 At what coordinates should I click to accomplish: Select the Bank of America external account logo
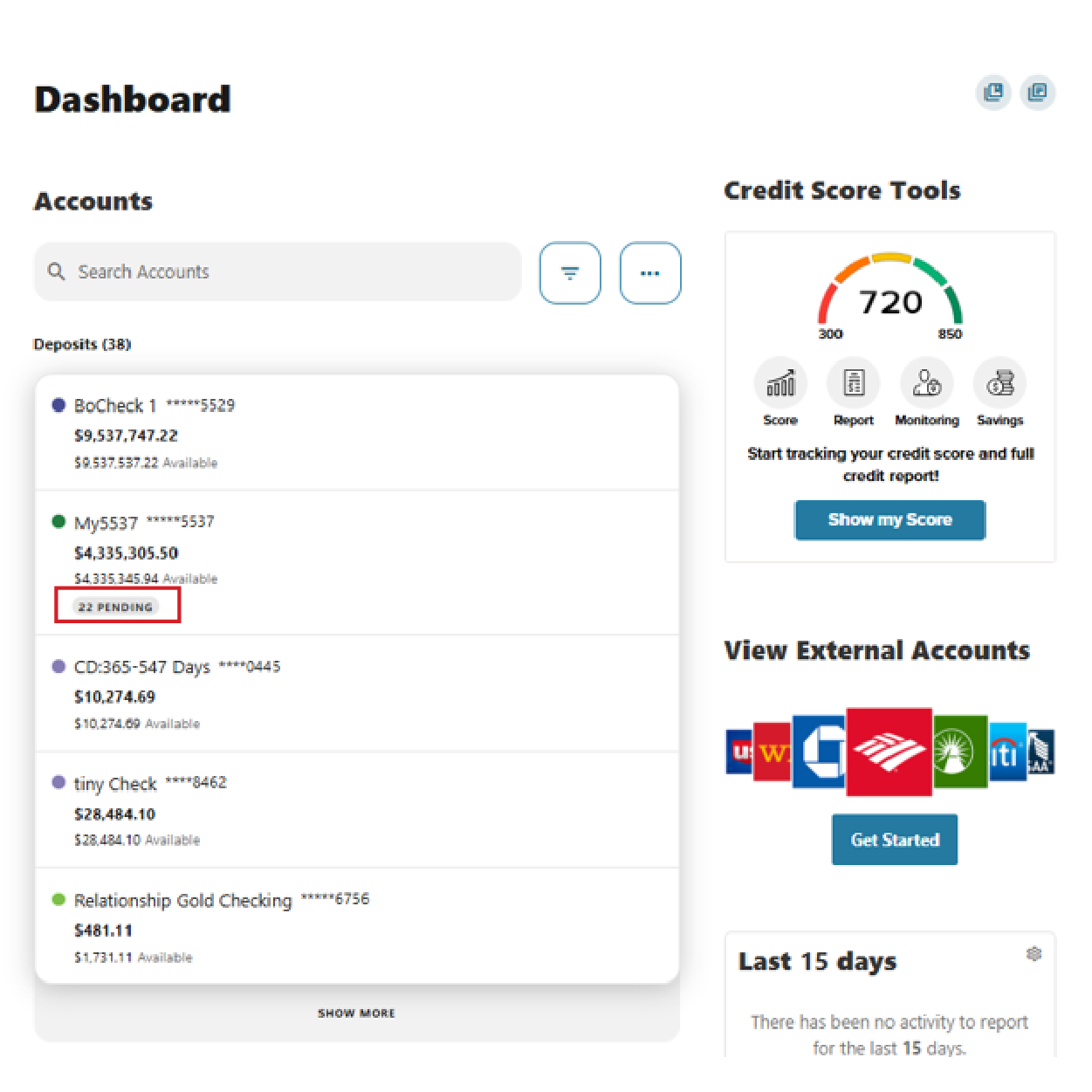(x=889, y=752)
